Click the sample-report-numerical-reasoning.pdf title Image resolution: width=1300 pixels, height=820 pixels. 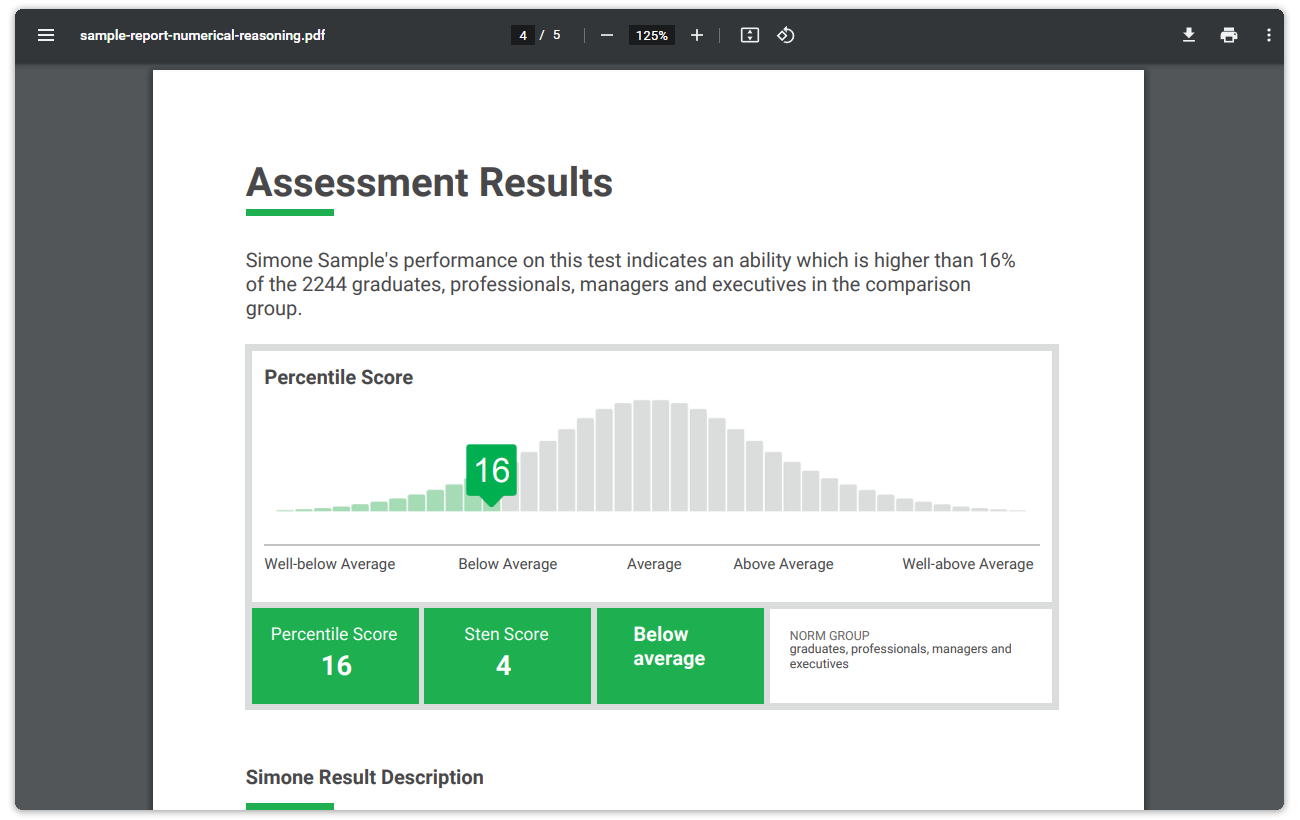[202, 35]
